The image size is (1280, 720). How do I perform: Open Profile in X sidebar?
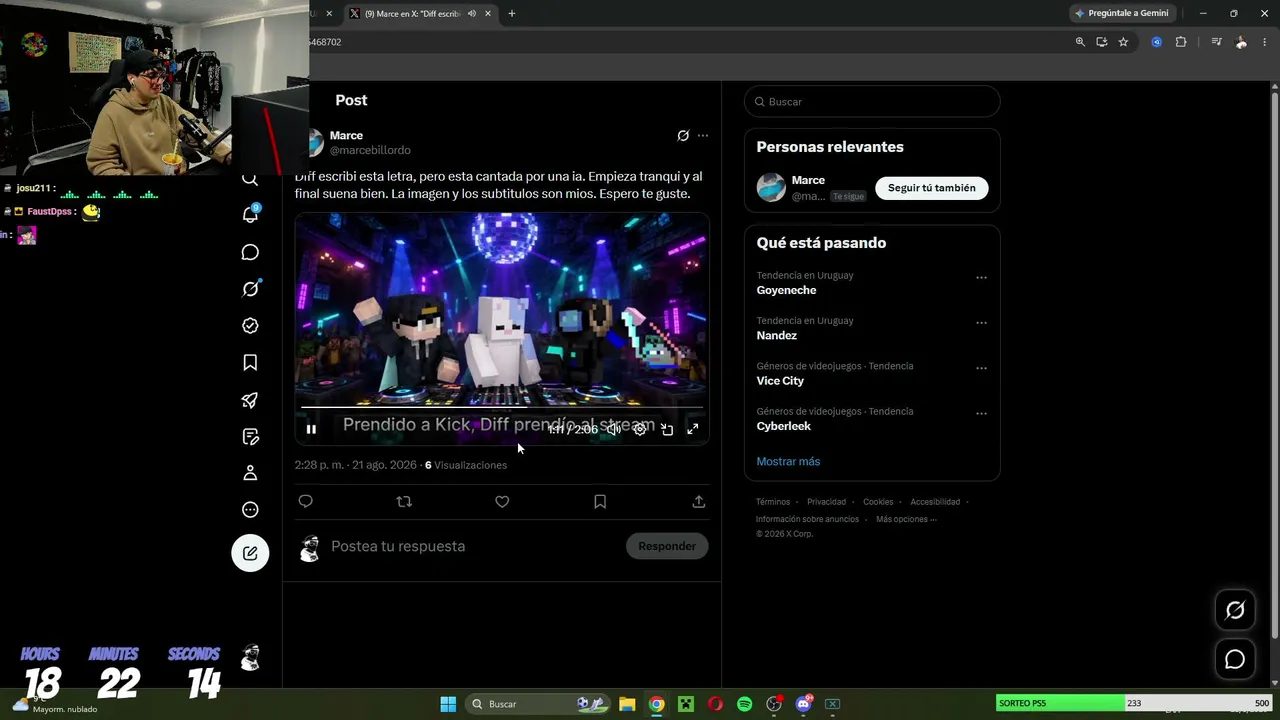coord(250,473)
